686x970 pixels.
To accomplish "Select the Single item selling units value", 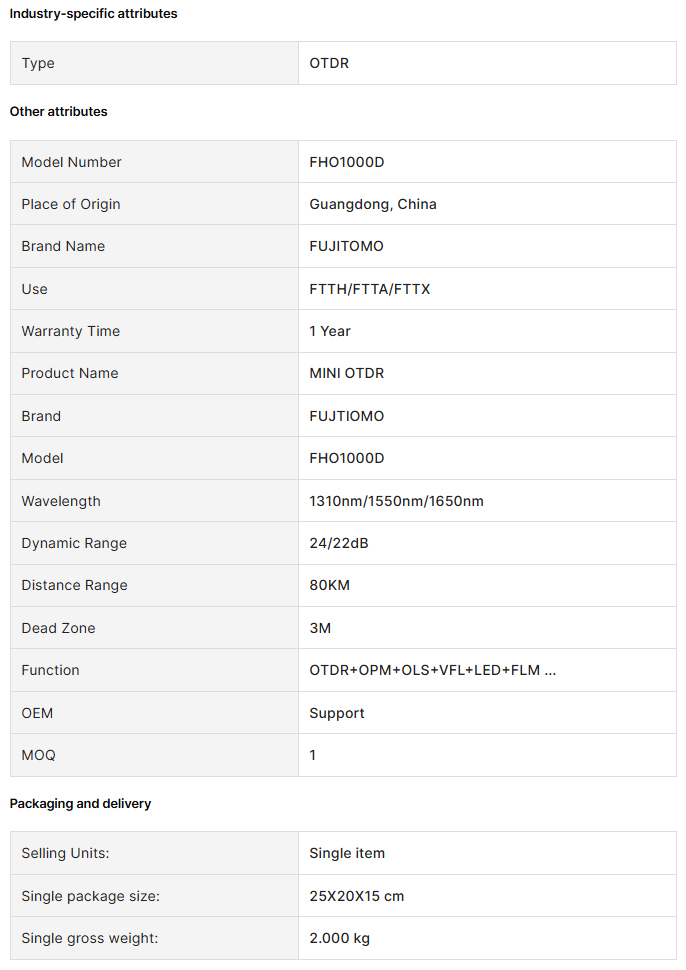I will click(347, 853).
